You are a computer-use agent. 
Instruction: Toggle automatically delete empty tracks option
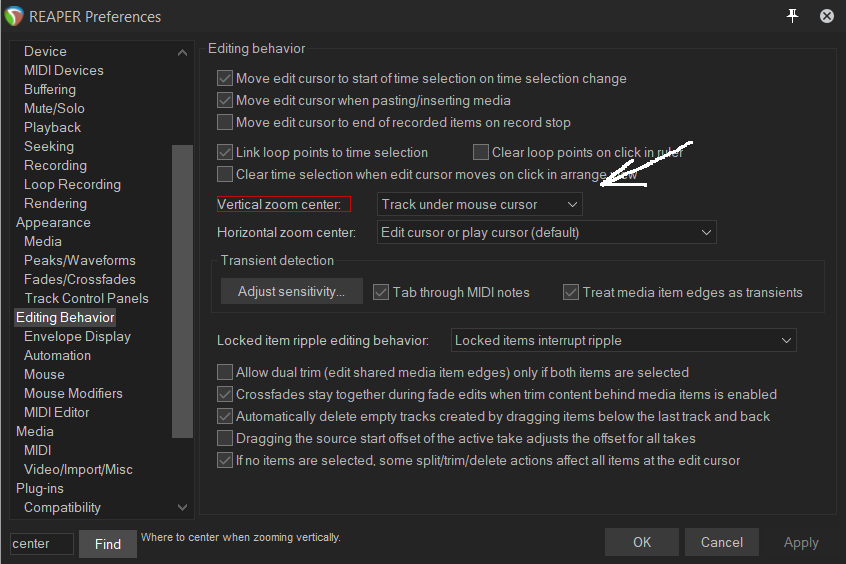click(x=224, y=416)
